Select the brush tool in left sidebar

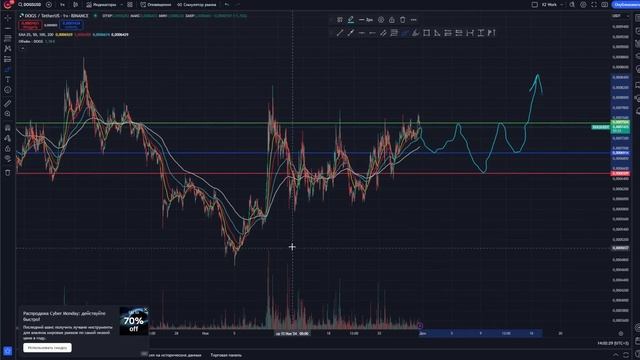(8, 69)
